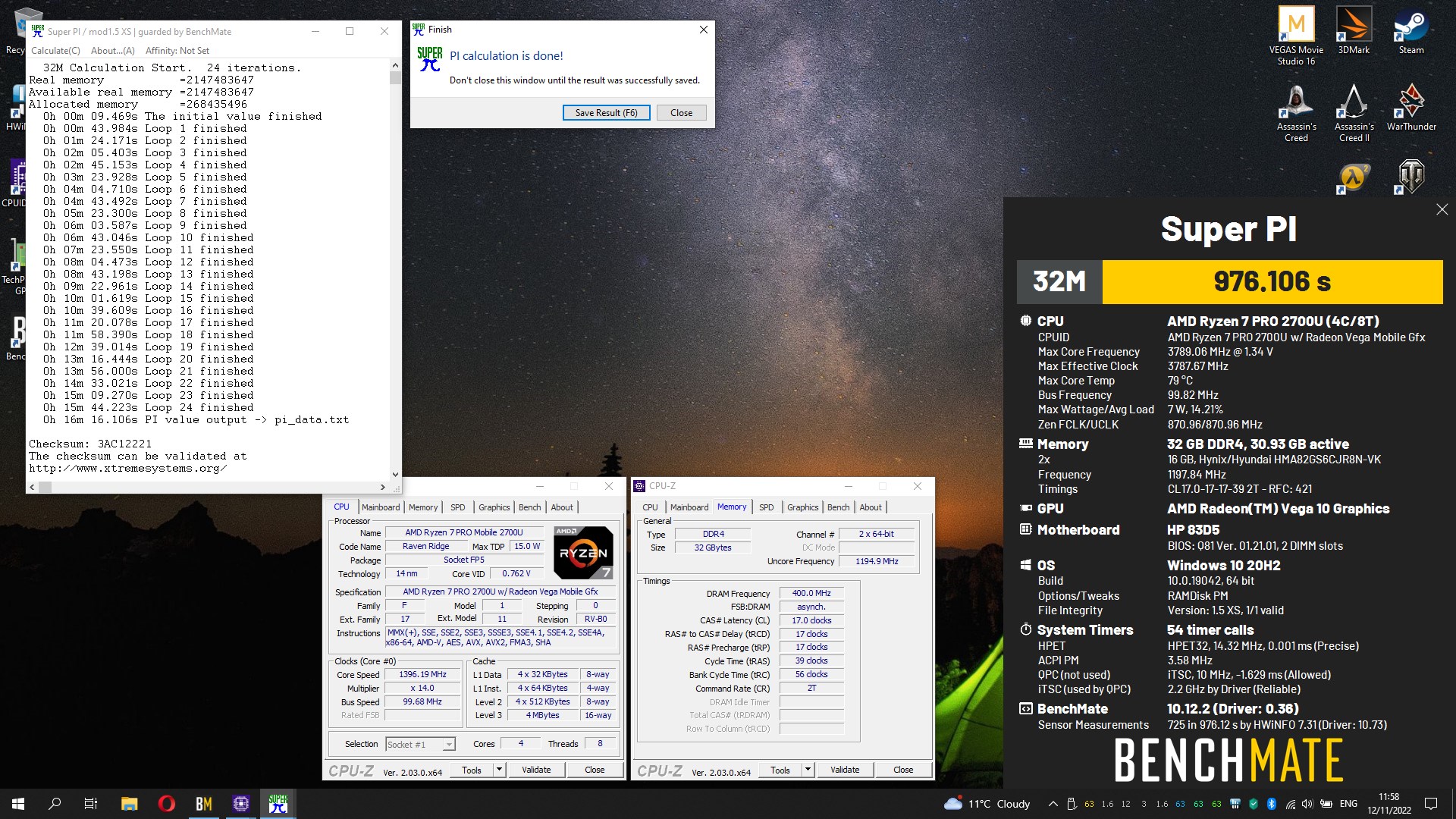Launch Steam from the desktop icon
1456x819 pixels.
pos(1411,30)
